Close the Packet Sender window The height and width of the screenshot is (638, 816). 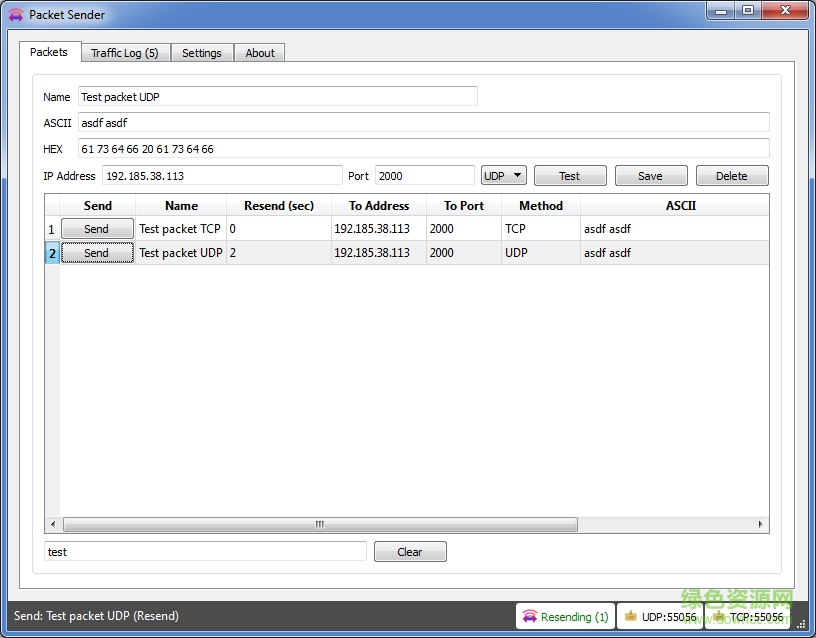785,11
